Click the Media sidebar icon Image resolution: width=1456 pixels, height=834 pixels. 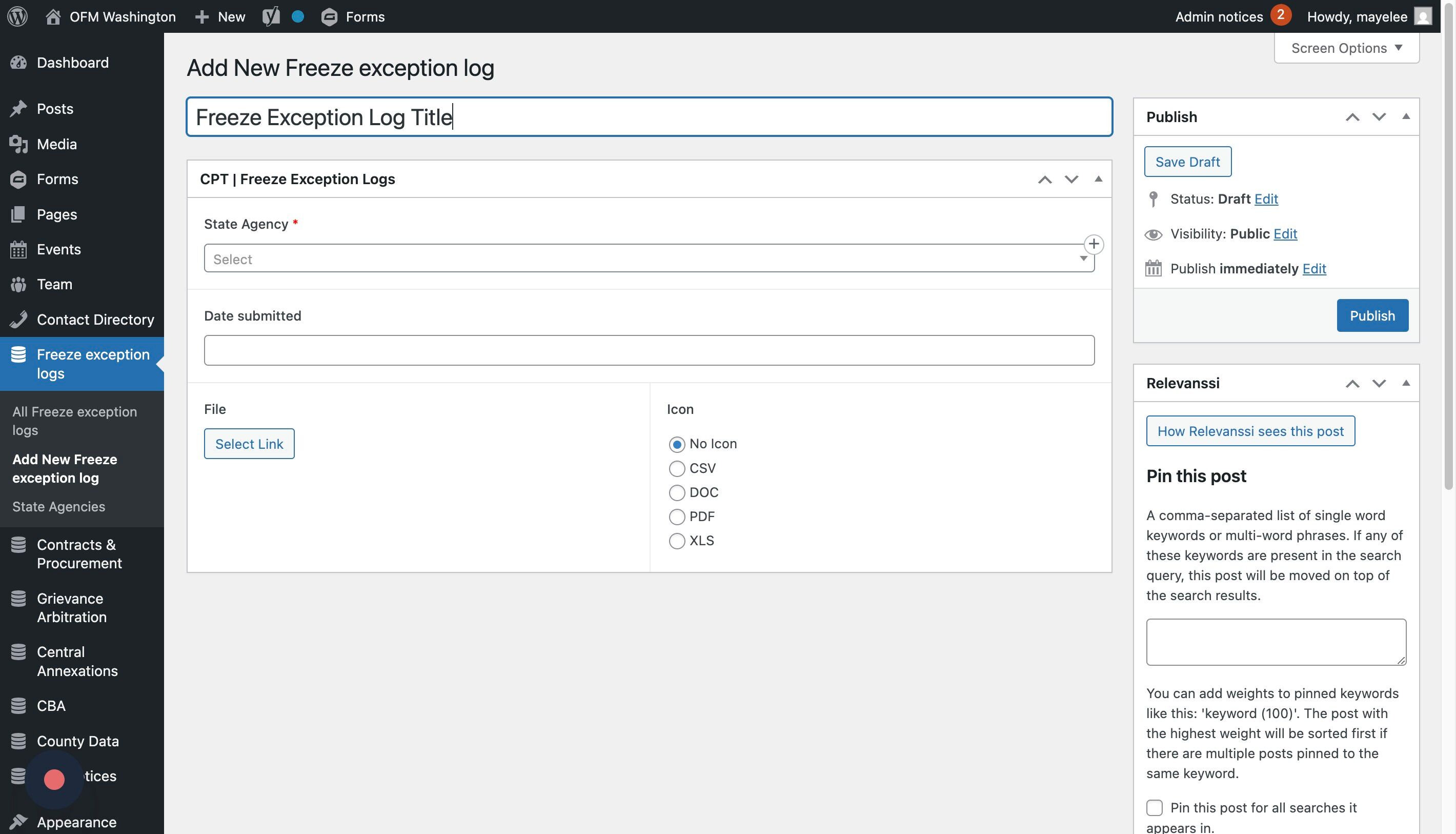pyautogui.click(x=18, y=144)
